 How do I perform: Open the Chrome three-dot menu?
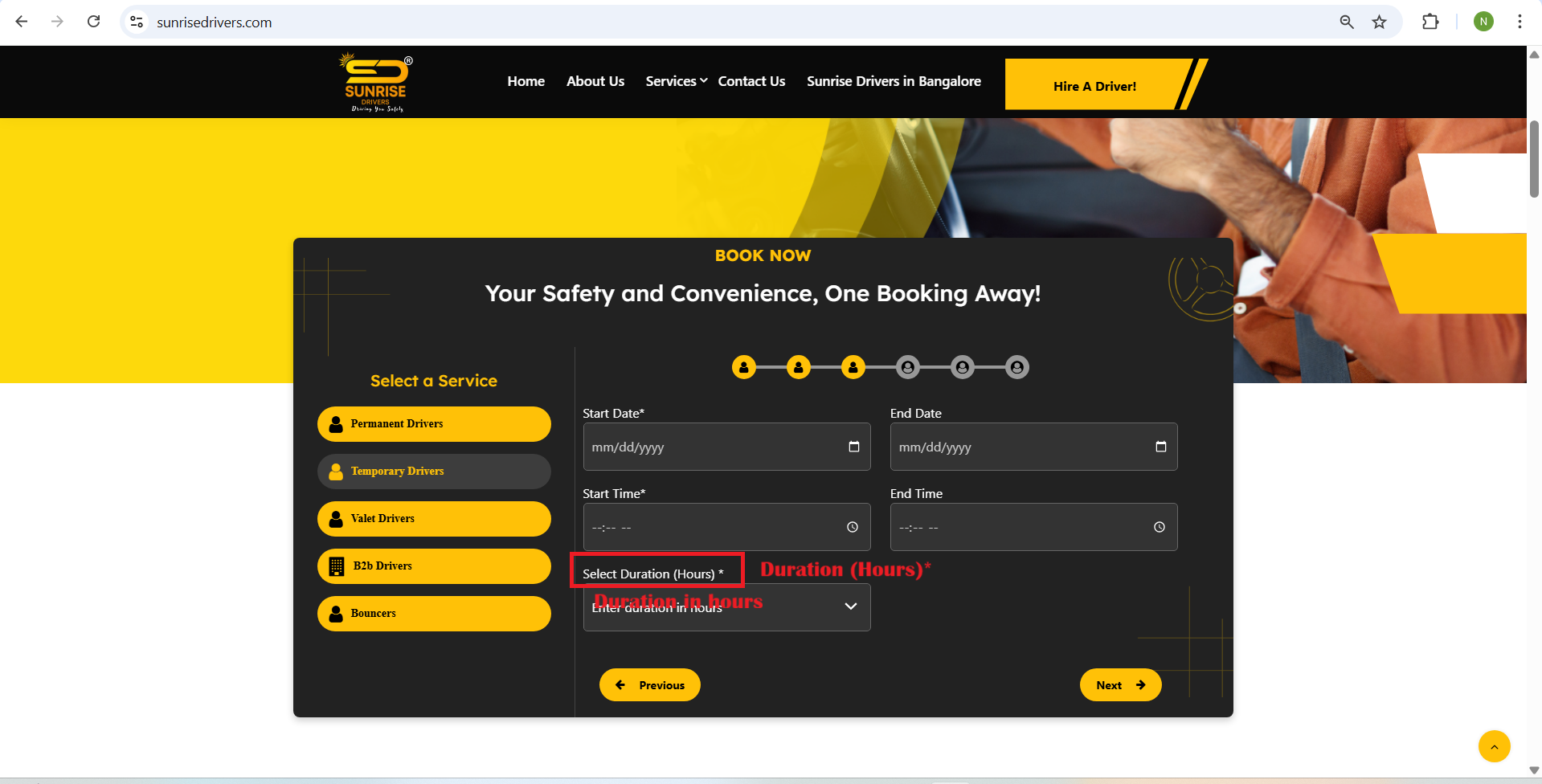(1519, 22)
